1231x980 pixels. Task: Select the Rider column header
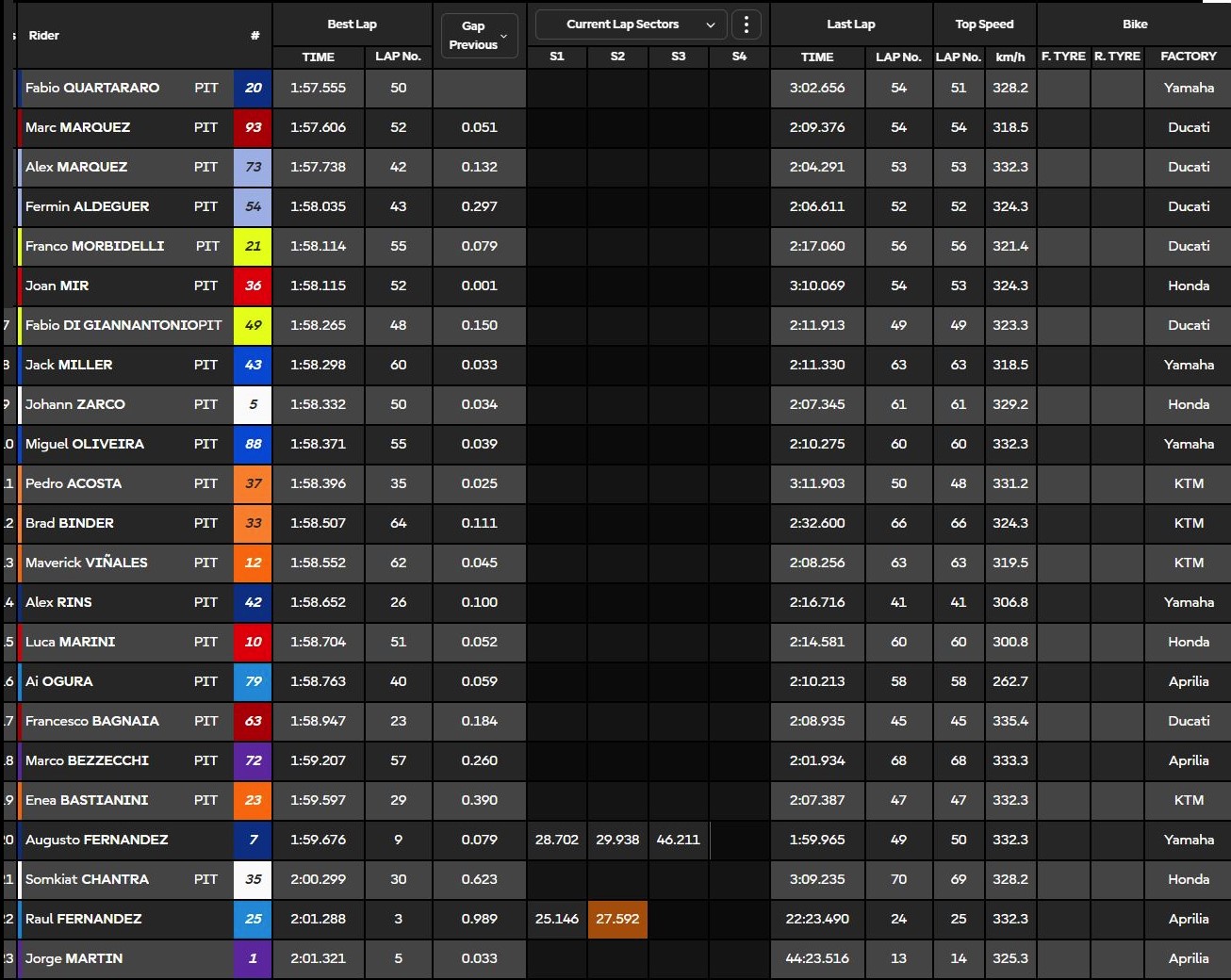[x=44, y=36]
